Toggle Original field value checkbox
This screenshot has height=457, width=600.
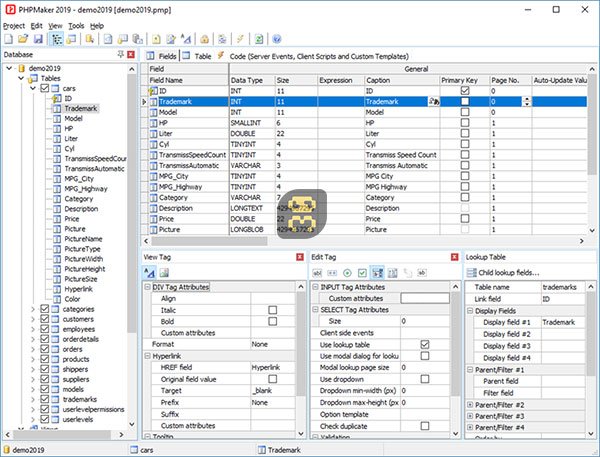(273, 379)
